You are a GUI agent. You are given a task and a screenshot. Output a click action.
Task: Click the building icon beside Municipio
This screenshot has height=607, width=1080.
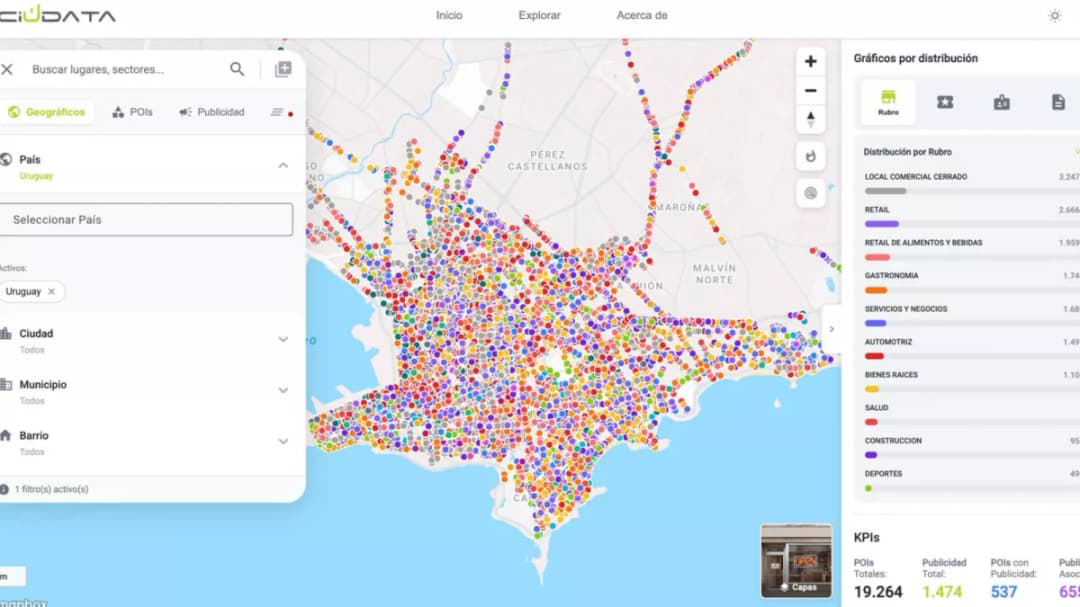6,384
